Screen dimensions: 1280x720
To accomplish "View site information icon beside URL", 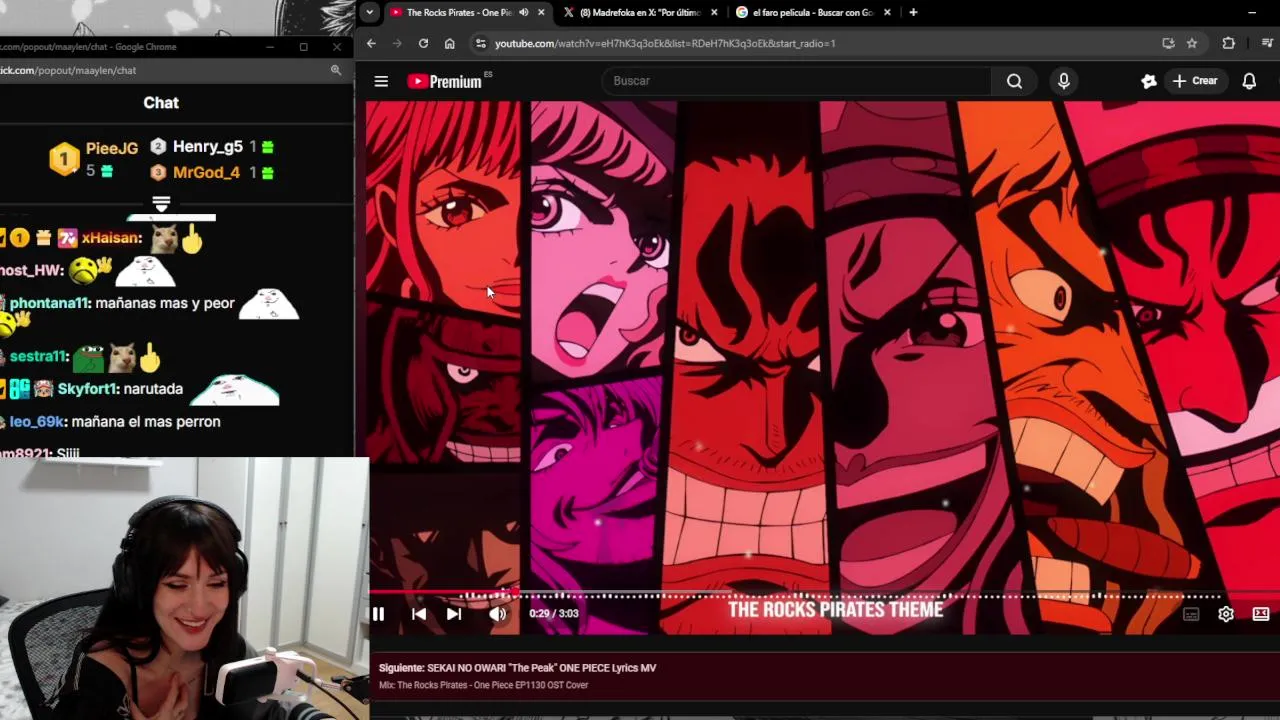I will pyautogui.click(x=481, y=43).
